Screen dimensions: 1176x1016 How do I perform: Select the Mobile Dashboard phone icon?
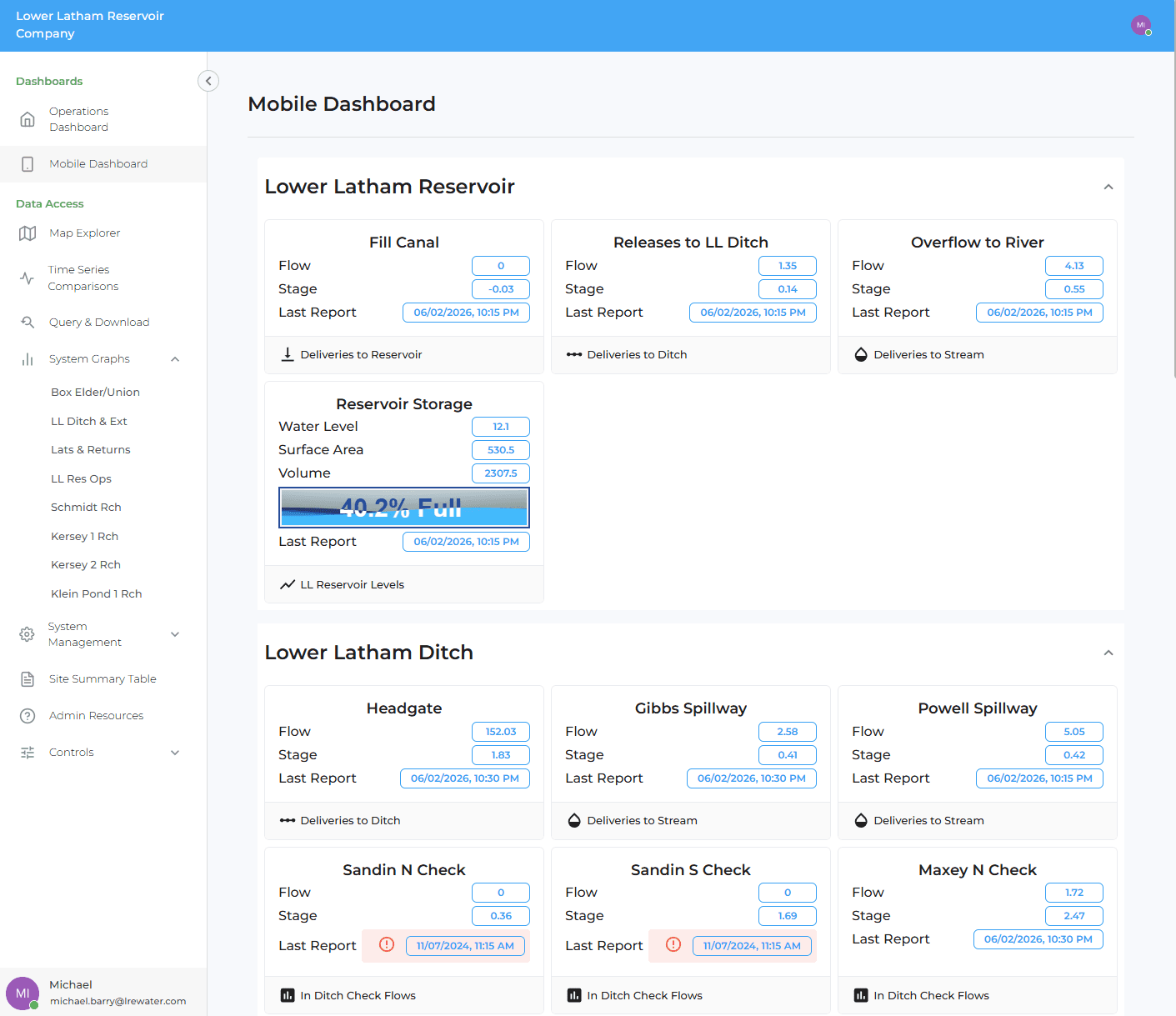pyautogui.click(x=28, y=164)
